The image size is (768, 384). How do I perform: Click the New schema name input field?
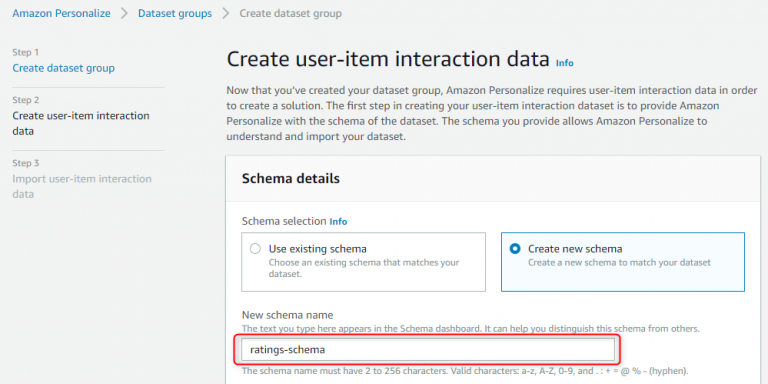tap(428, 350)
